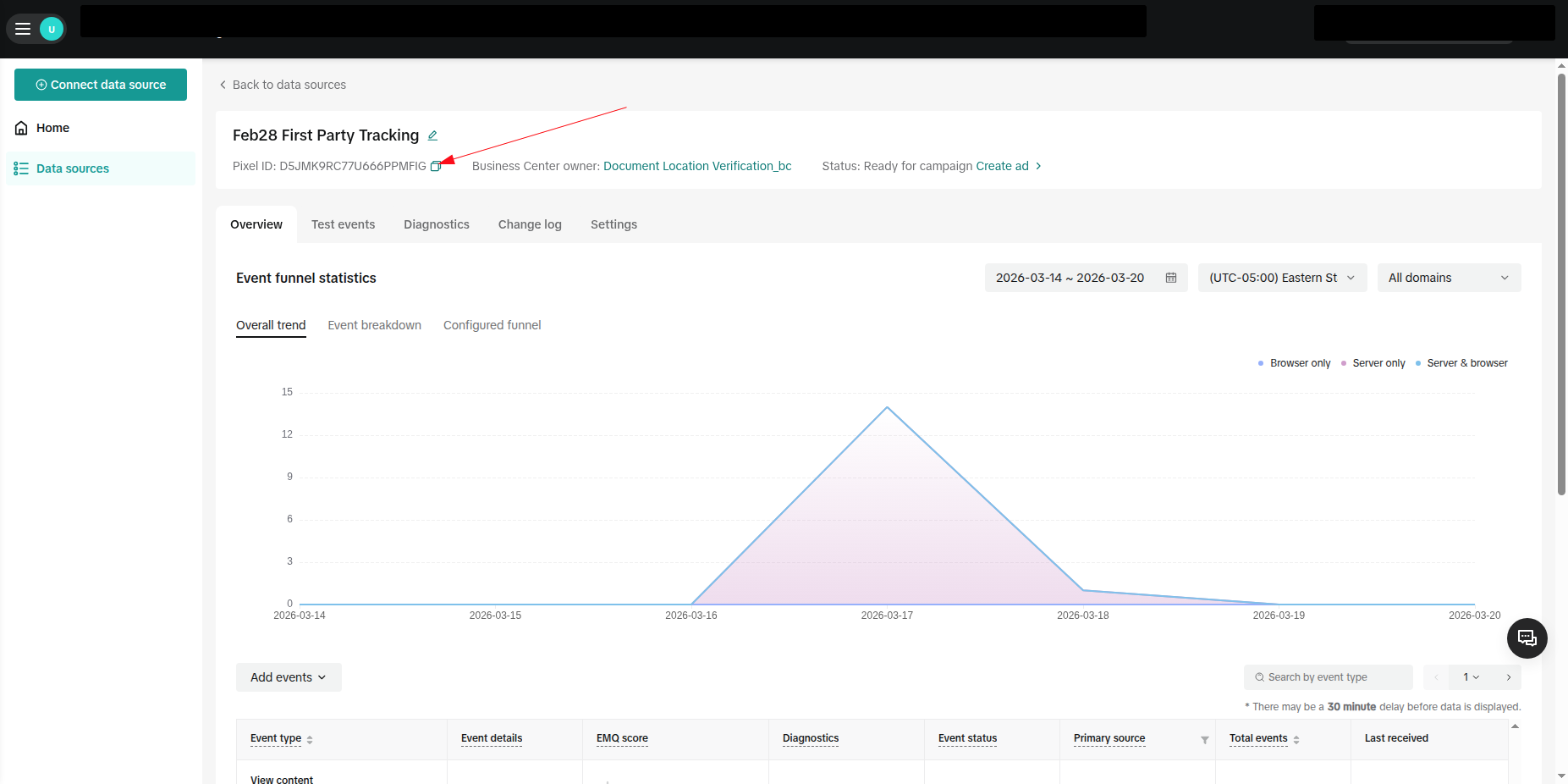Click the Event status column header
This screenshot has width=1568, height=784.
pyautogui.click(x=967, y=738)
